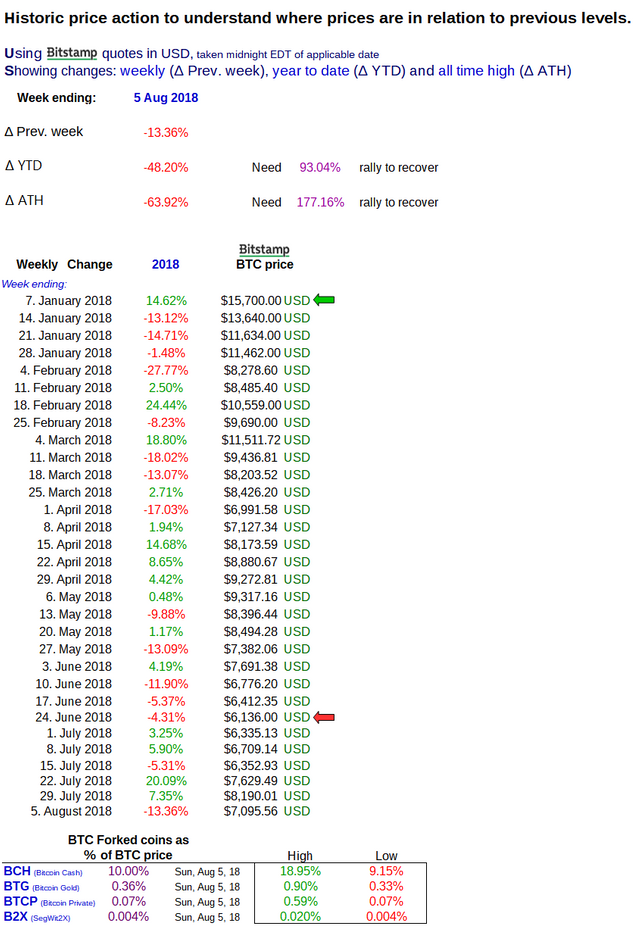
Task: Click price $7,095.56 for 5 August
Action: pyautogui.click(x=251, y=811)
